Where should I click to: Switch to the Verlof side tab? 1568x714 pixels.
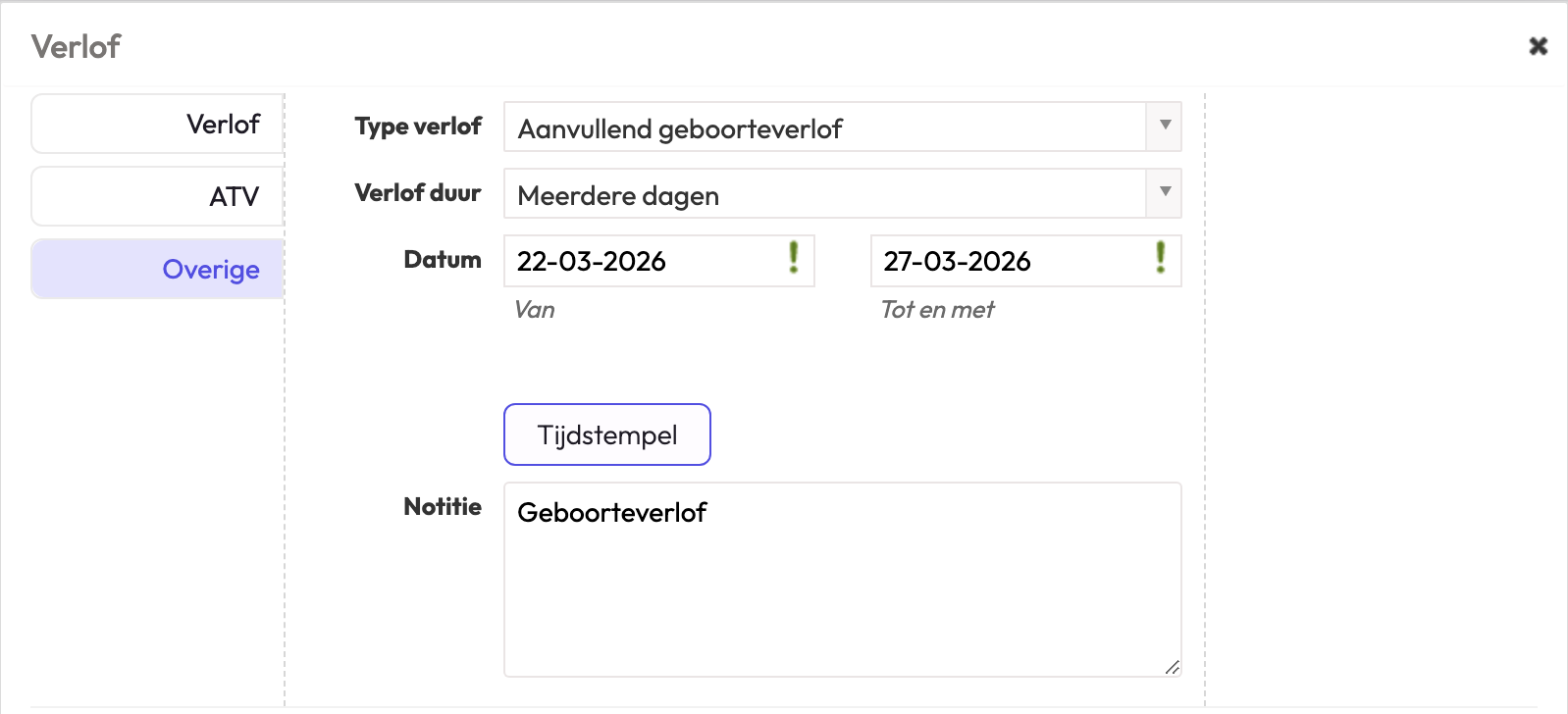(158, 125)
